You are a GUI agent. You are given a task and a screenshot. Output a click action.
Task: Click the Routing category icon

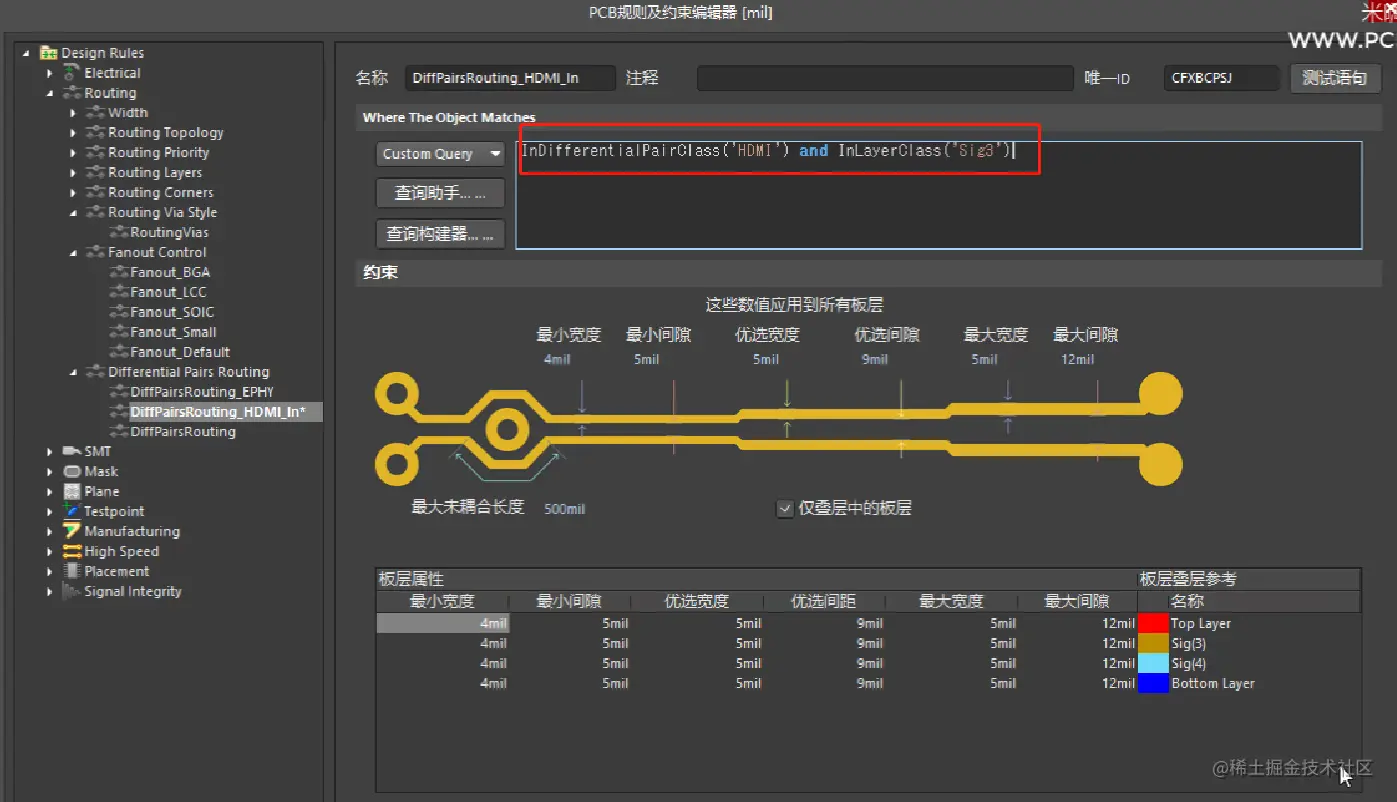point(71,93)
